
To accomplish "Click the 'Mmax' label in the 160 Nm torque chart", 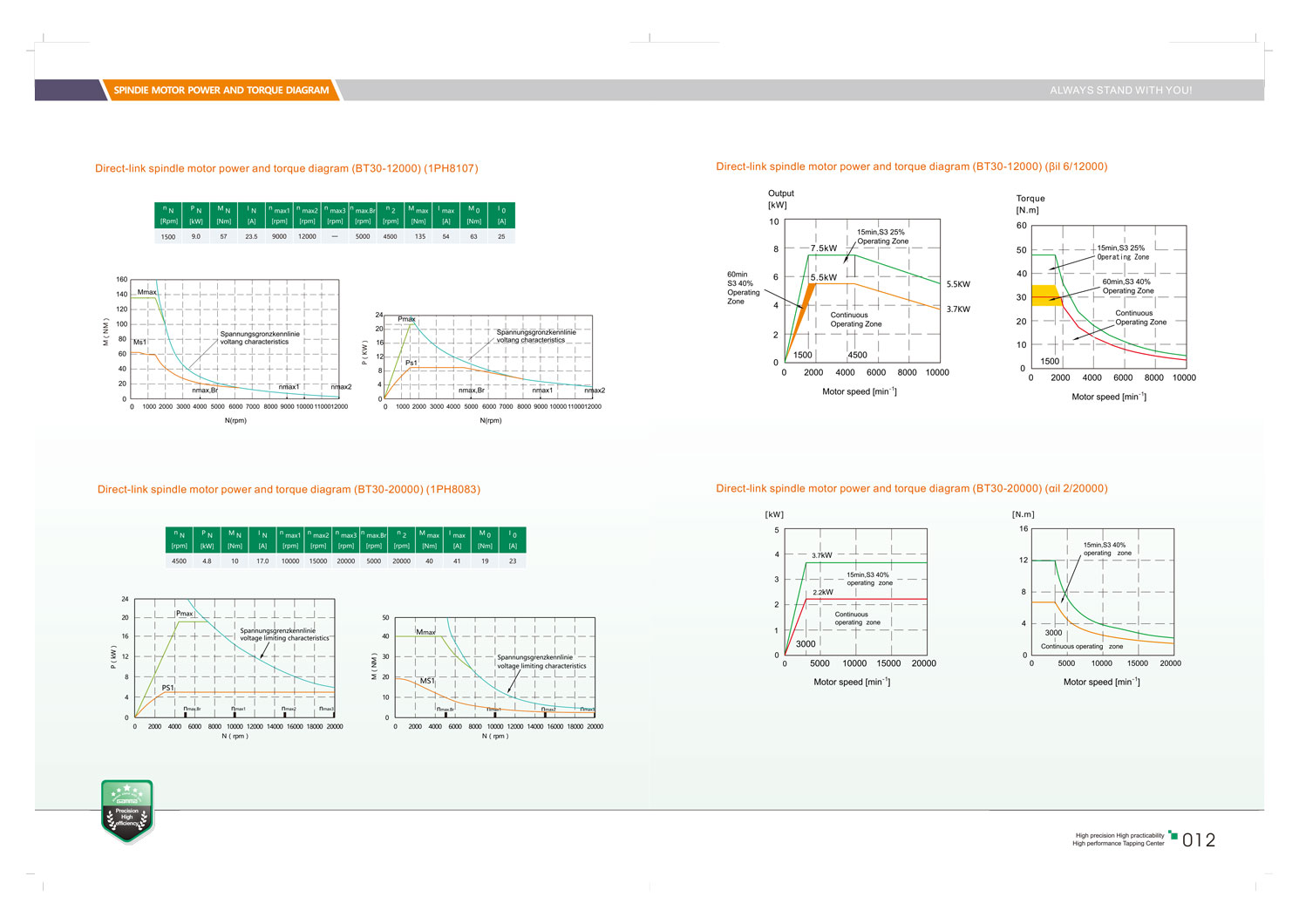I will click(146, 293).
